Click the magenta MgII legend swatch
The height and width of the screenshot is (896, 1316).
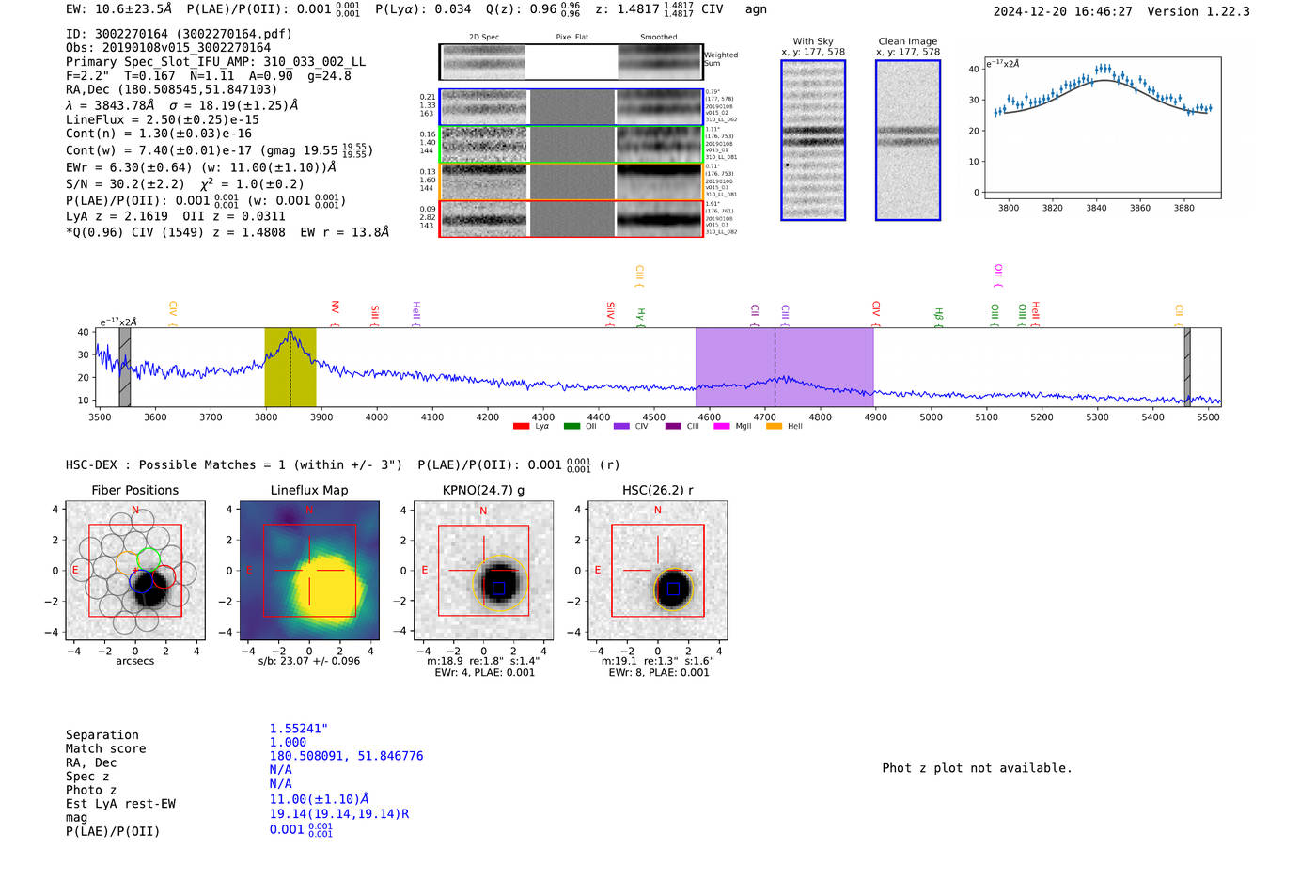pos(722,426)
